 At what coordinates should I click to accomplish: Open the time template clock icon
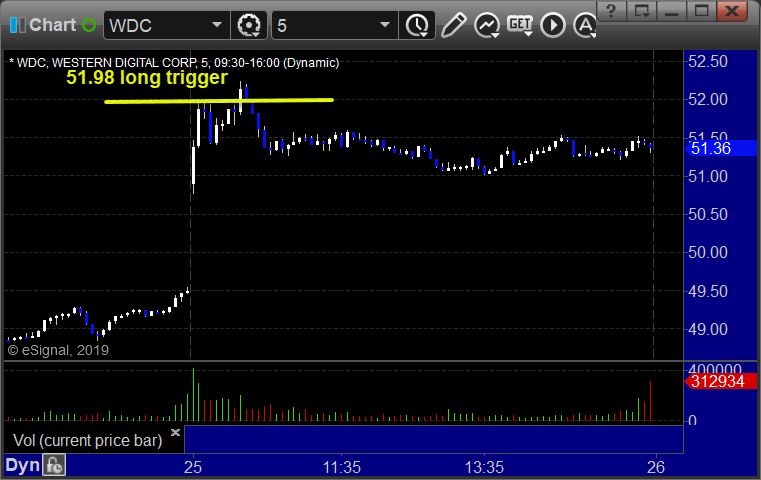click(417, 25)
